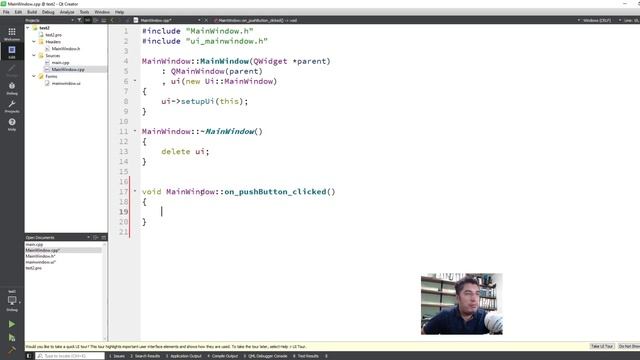Show the Search Results pane
This screenshot has width=640, height=360.
coord(145,356)
